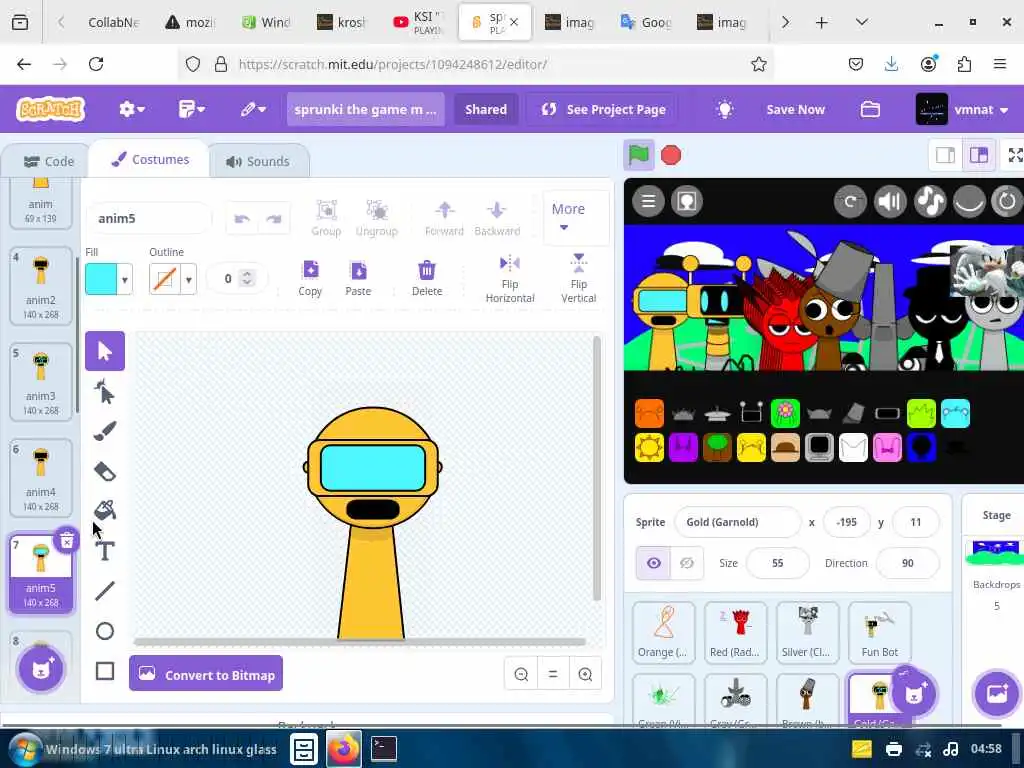Screen dimensions: 1024x768
Task: Click the green flag to run project
Action: (x=639, y=155)
